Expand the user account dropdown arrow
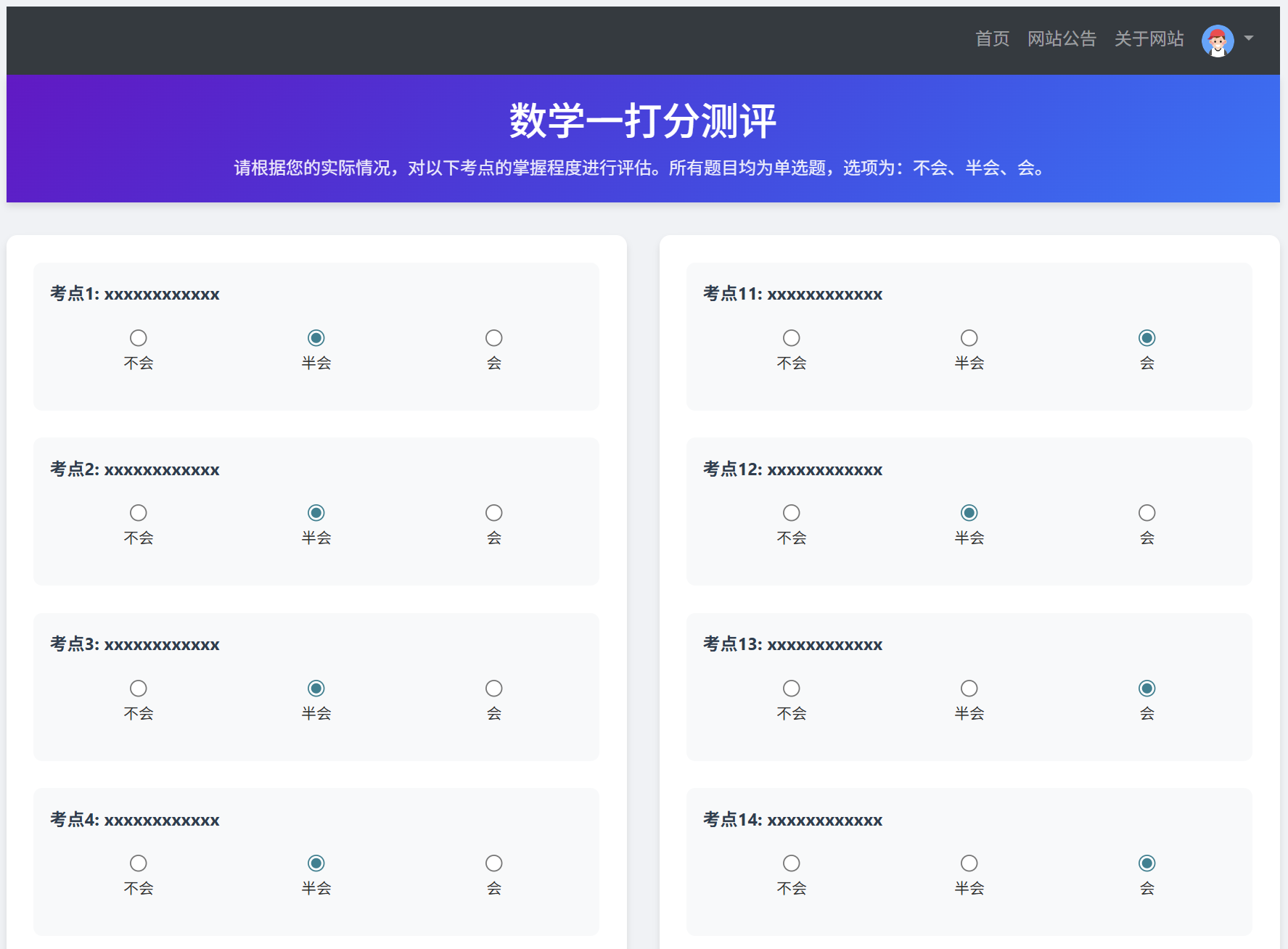1288x949 pixels. pos(1248,38)
